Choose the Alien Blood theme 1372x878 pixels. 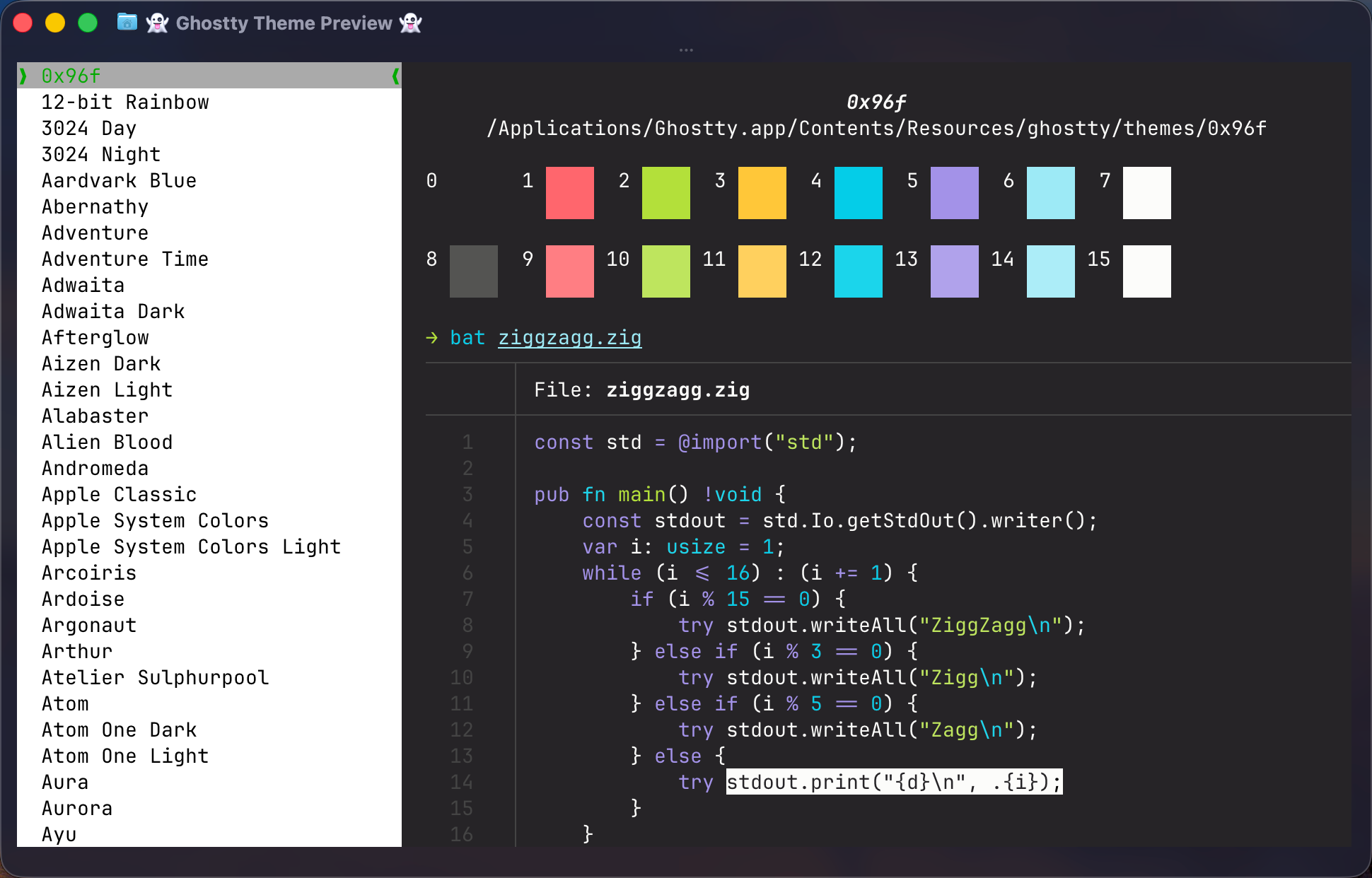click(x=209, y=442)
